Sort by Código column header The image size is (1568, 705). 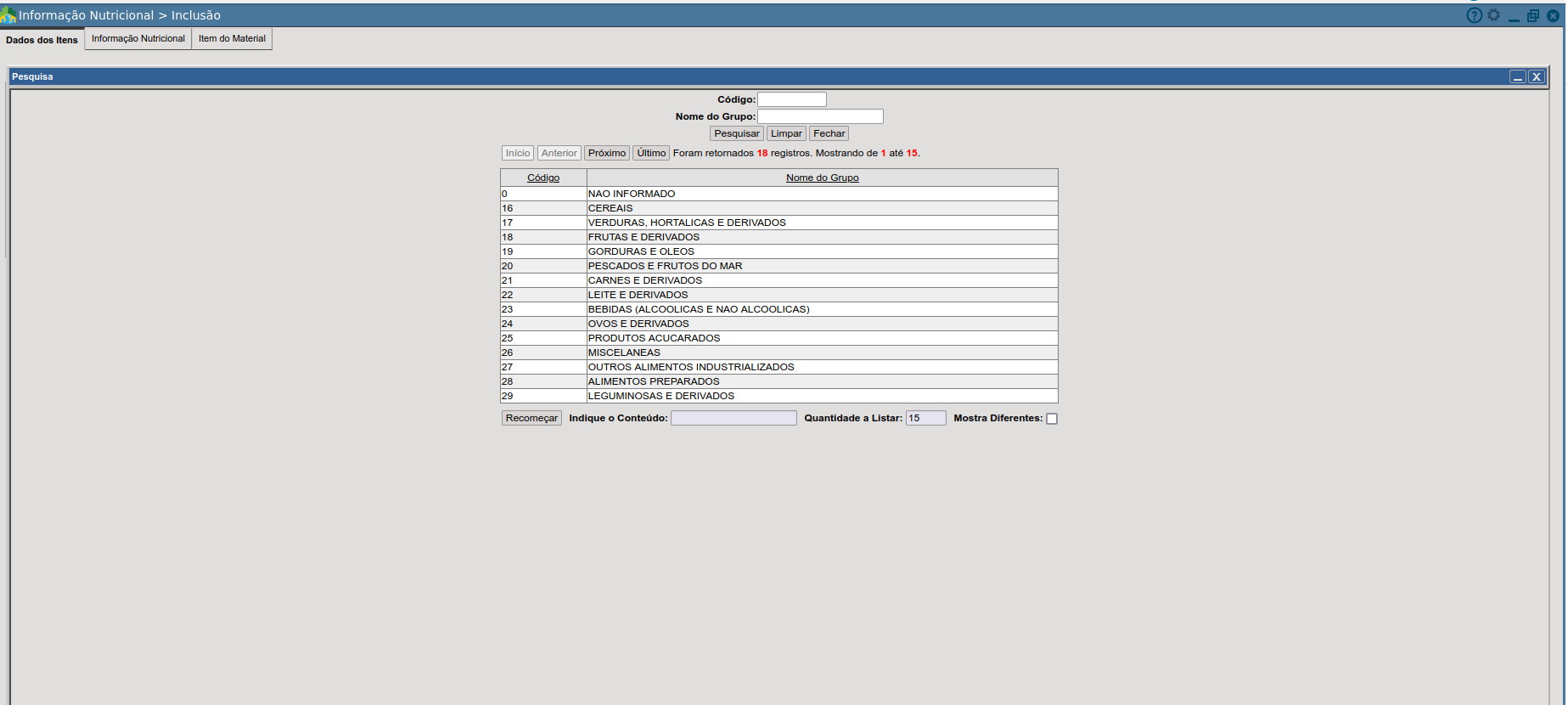(543, 178)
